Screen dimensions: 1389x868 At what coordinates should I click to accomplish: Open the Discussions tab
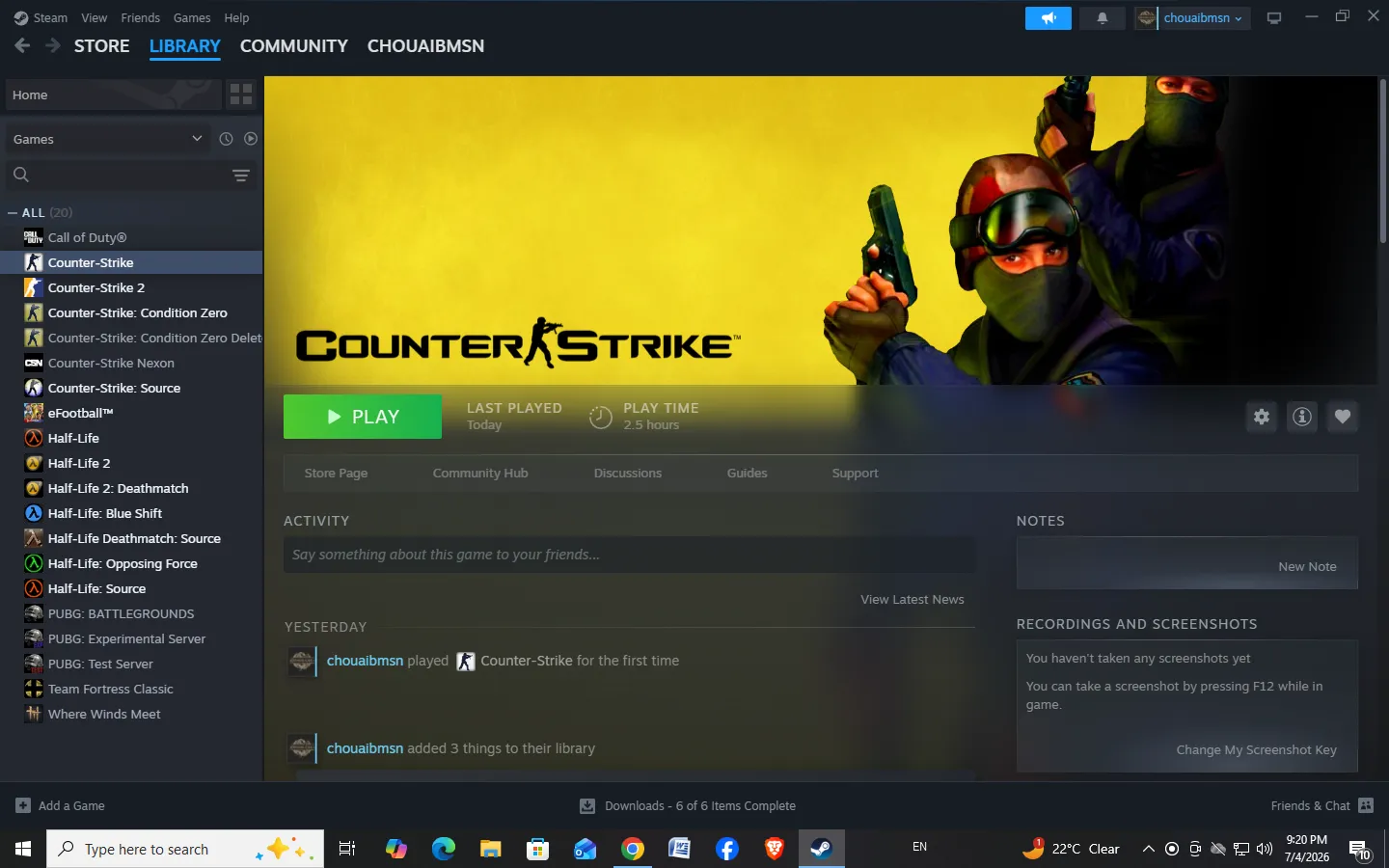[628, 473]
